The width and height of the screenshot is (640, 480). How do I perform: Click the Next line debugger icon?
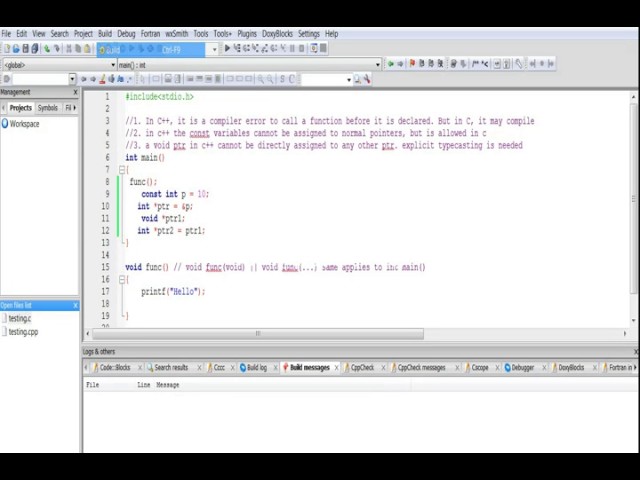[x=246, y=49]
